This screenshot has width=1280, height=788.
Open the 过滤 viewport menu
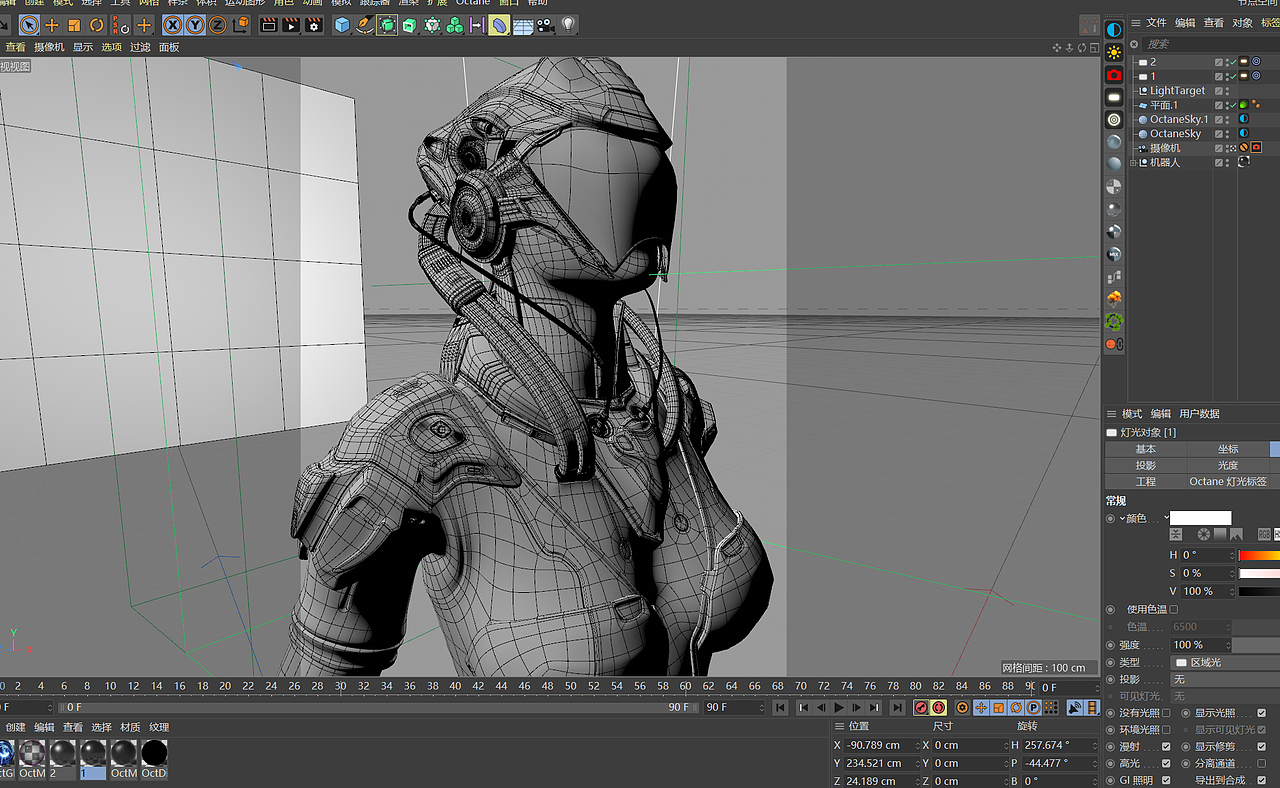140,47
